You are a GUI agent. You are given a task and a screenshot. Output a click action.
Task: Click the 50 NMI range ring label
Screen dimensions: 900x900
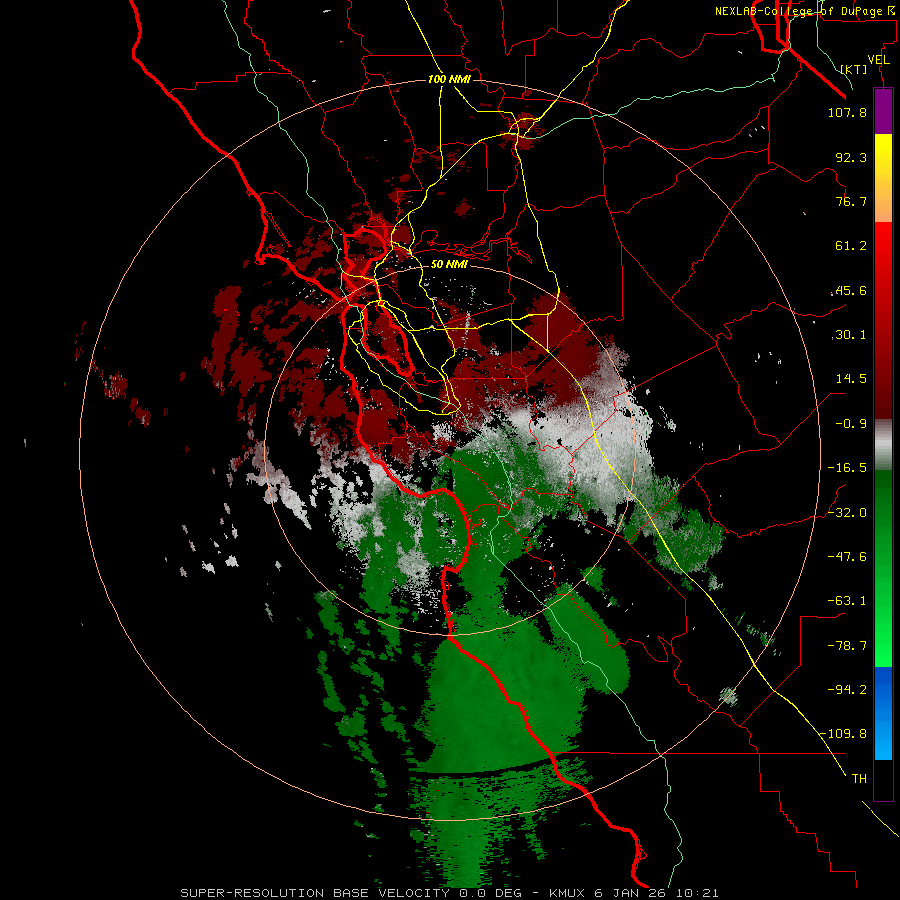pos(449,264)
